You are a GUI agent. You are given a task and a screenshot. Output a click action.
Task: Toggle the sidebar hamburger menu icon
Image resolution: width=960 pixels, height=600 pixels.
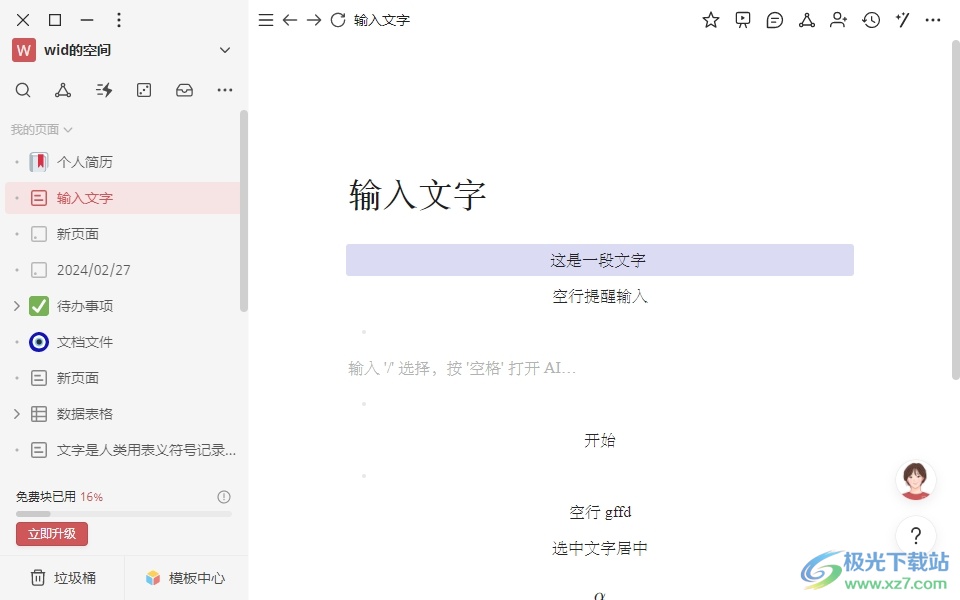pyautogui.click(x=266, y=20)
